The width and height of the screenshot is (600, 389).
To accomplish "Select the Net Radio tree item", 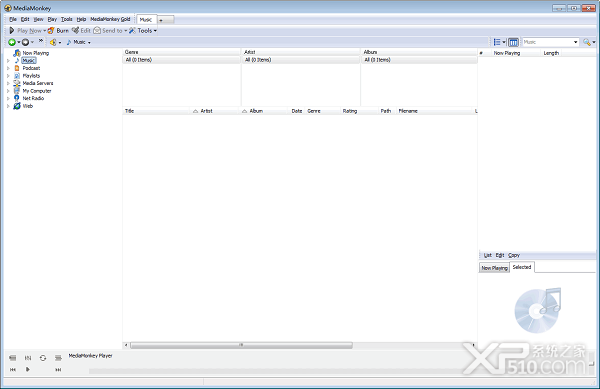I will click(33, 98).
